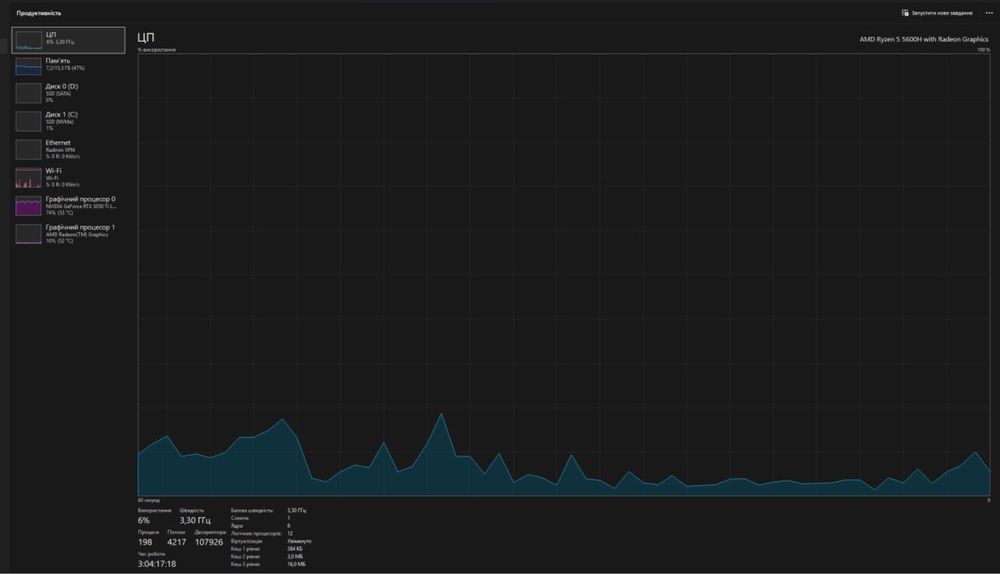
Task: Click the '60 секунд' time axis label
Action: point(149,501)
